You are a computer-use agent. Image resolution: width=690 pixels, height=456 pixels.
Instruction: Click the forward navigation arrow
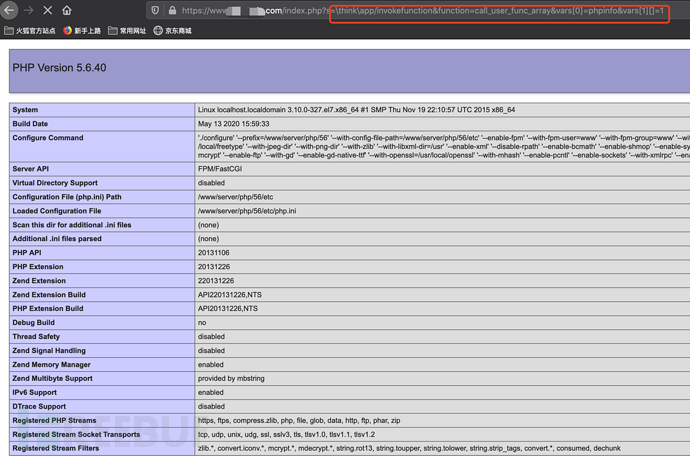tap(29, 10)
